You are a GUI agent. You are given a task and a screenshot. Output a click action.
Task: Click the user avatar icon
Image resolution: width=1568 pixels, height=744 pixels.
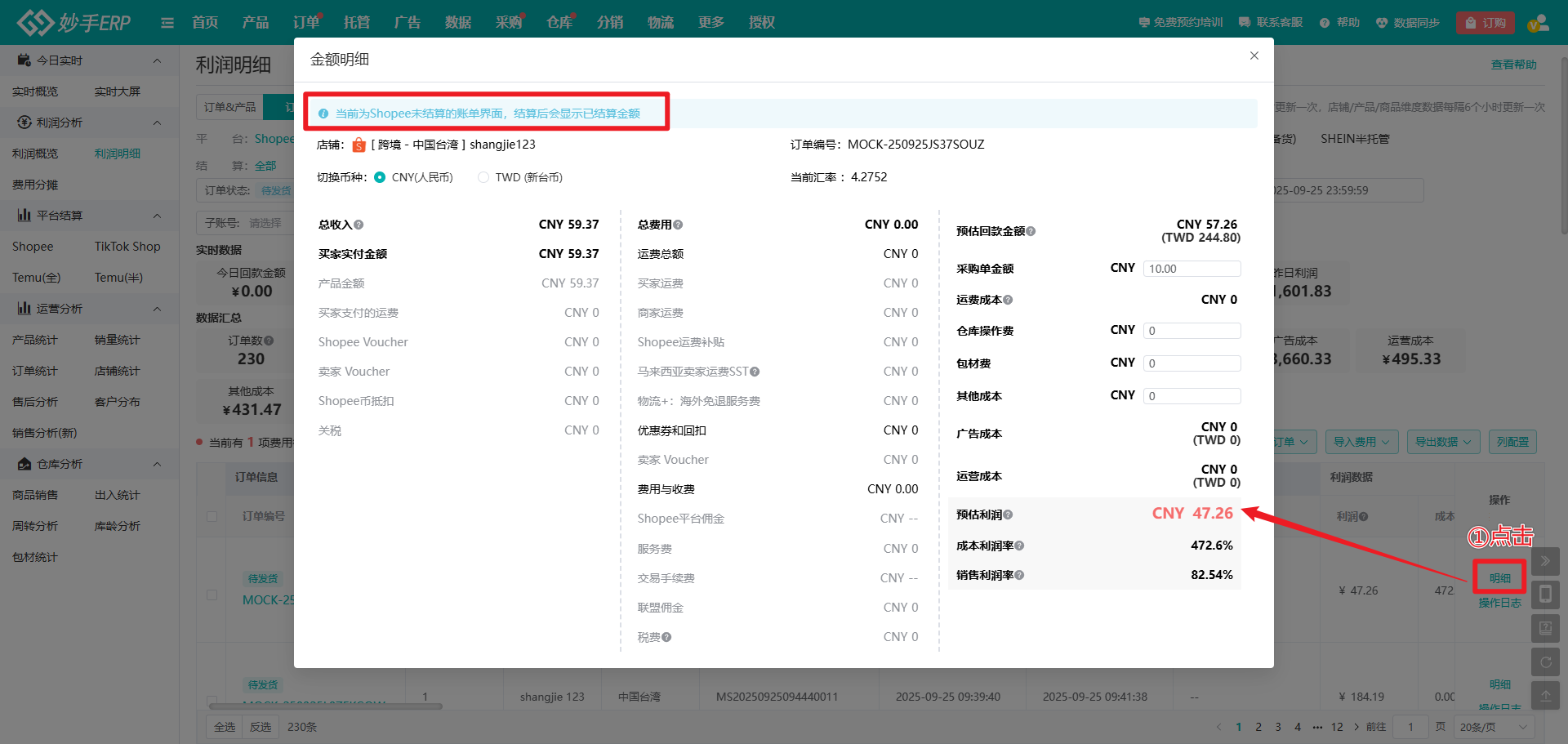(x=1538, y=23)
